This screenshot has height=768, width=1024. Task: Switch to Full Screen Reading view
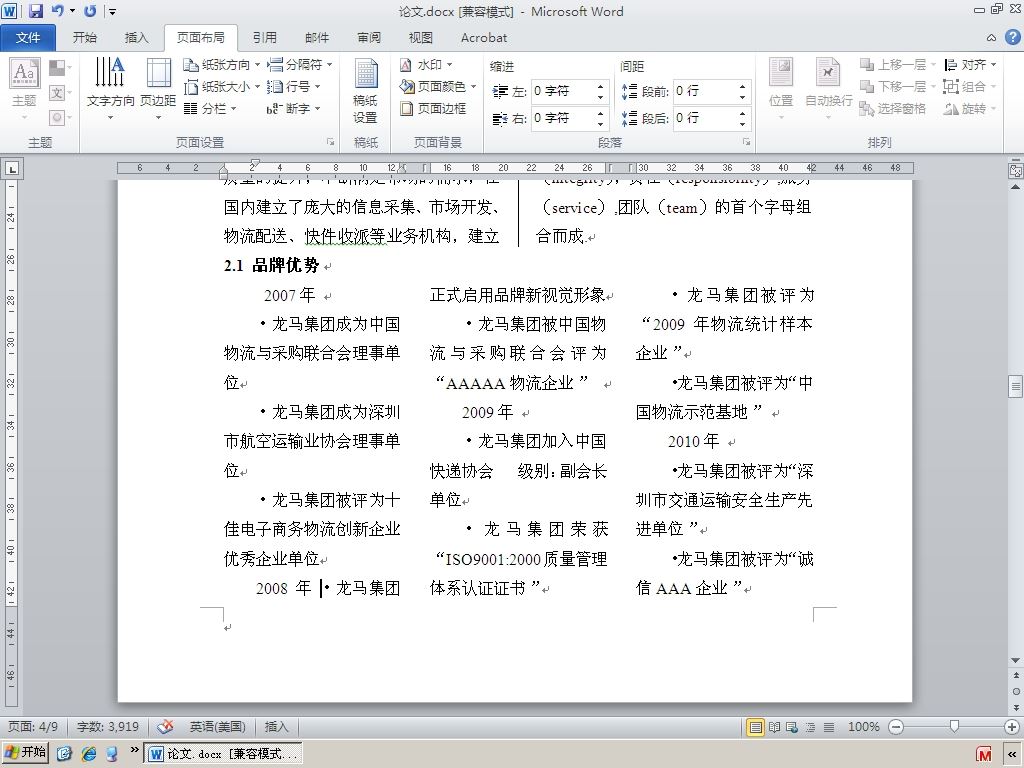tap(775, 727)
